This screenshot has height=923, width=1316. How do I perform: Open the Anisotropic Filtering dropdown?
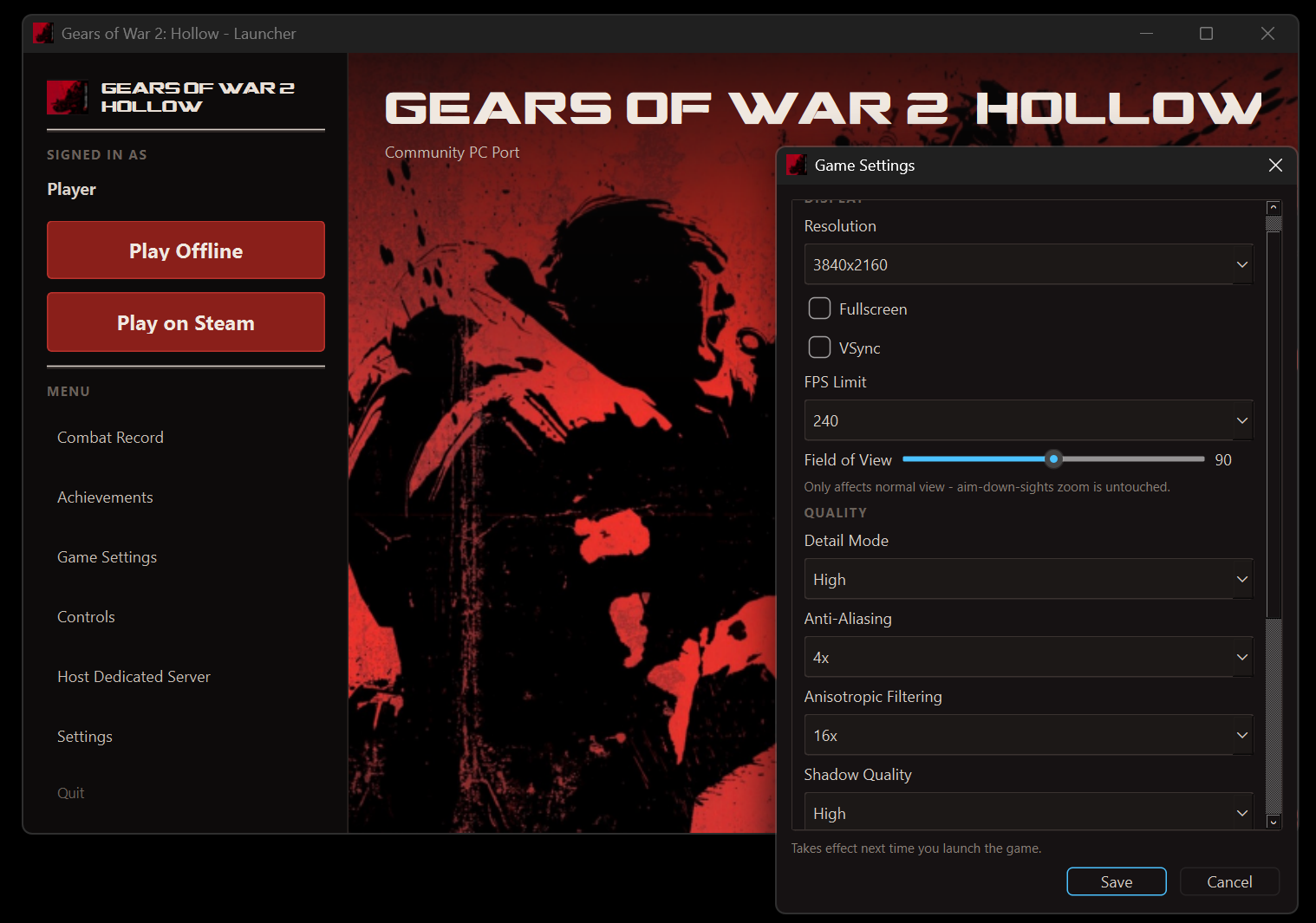tap(1029, 735)
